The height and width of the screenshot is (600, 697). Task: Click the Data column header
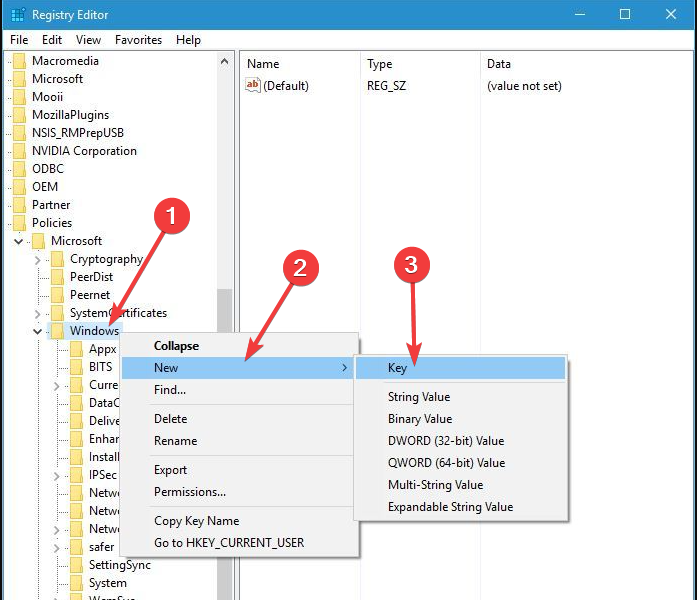tap(499, 64)
